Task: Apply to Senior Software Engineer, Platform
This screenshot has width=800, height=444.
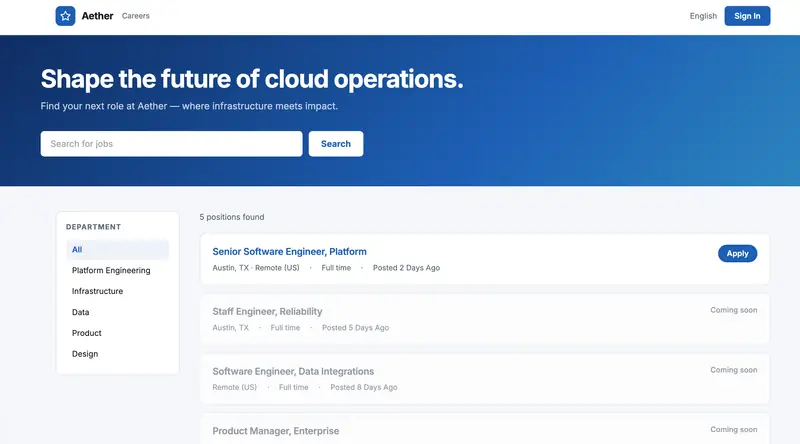Action: click(x=737, y=254)
